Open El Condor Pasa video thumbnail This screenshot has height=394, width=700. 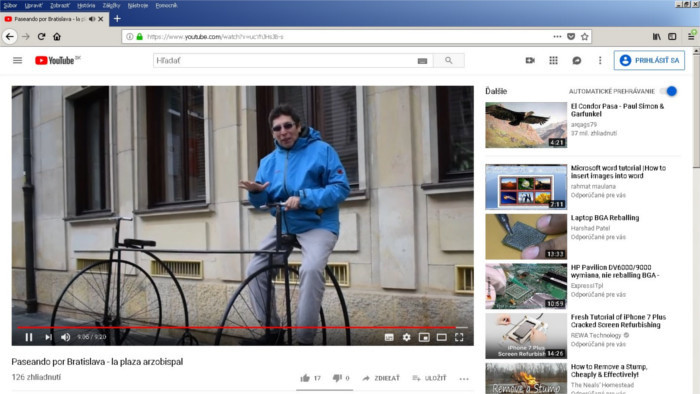pyautogui.click(x=526, y=125)
